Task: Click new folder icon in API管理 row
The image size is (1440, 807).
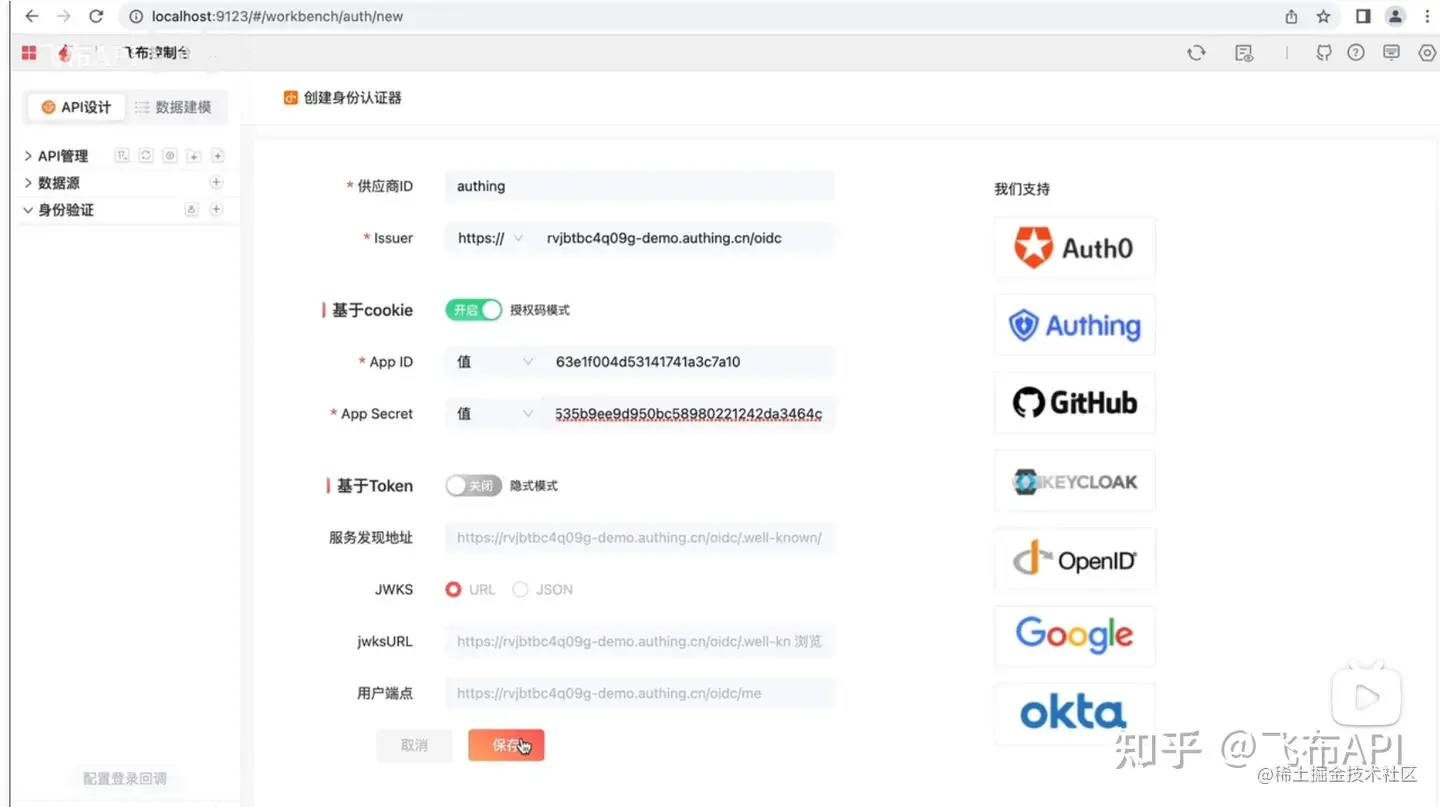Action: tap(194, 155)
